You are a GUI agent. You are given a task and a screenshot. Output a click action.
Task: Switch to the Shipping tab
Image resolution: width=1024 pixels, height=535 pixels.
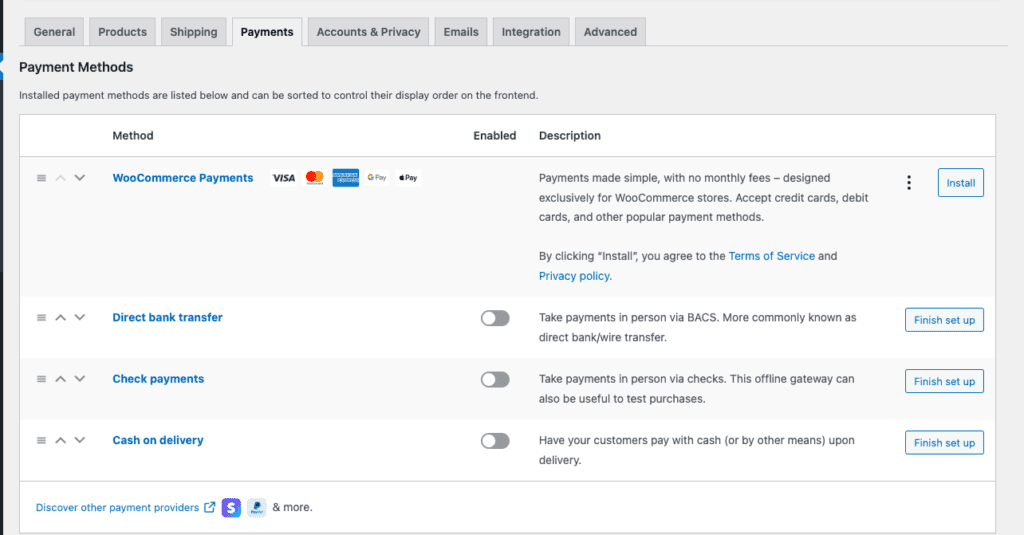coord(193,32)
